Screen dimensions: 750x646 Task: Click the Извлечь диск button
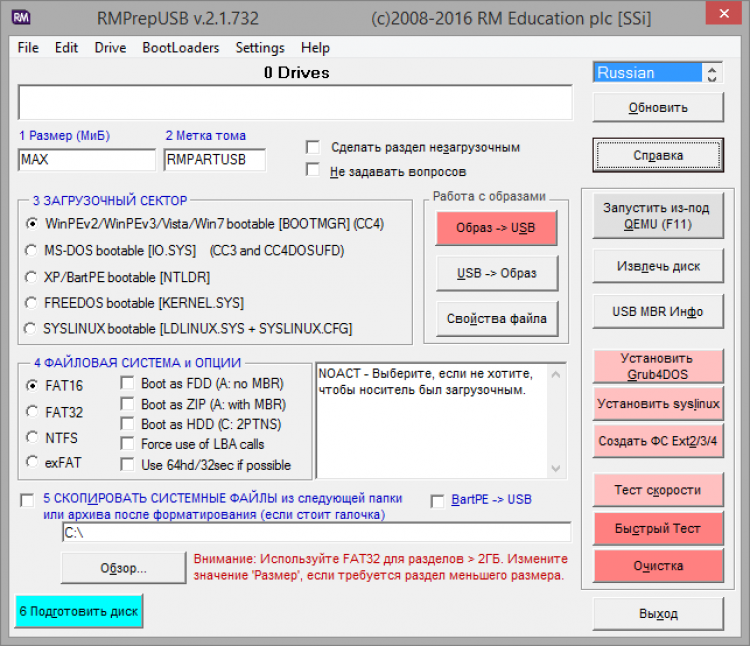point(658,266)
